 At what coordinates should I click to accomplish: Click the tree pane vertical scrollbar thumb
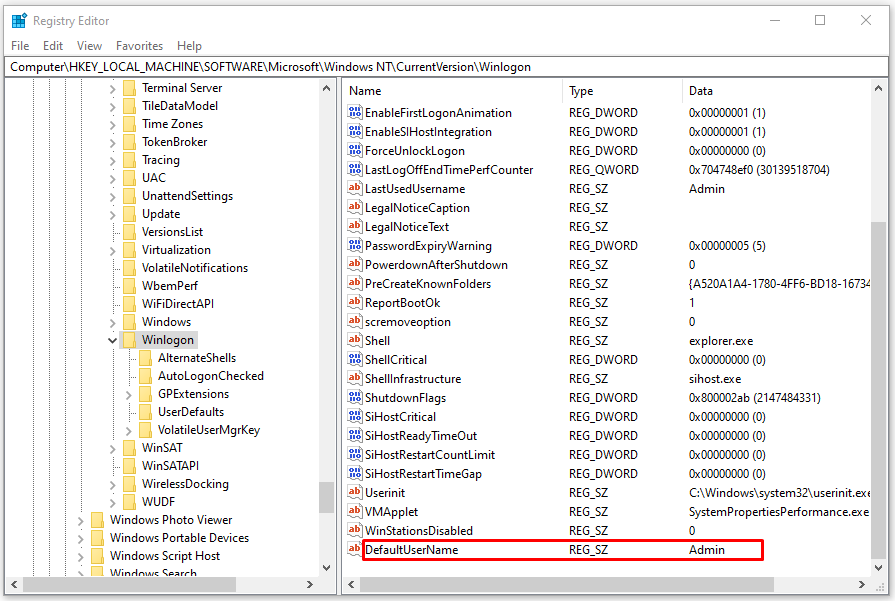(326, 498)
